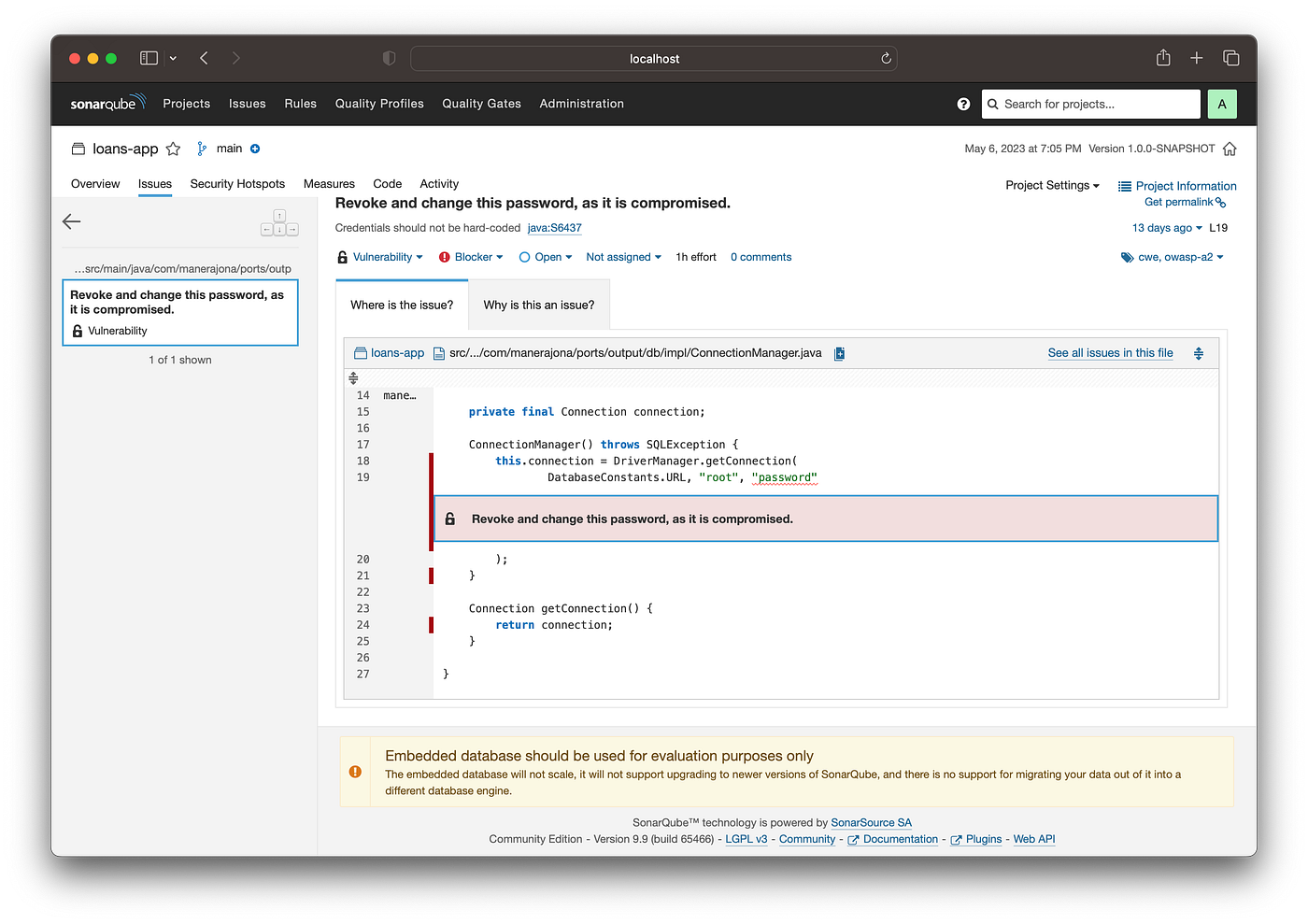The image size is (1308, 924).
Task: Click the favorite star next to loans-app
Action: [173, 149]
